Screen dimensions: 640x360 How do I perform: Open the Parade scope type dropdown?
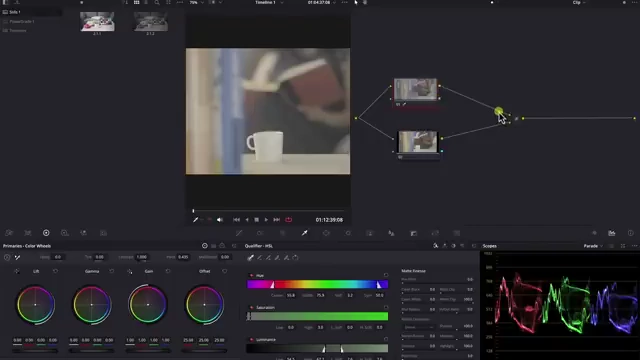point(593,246)
